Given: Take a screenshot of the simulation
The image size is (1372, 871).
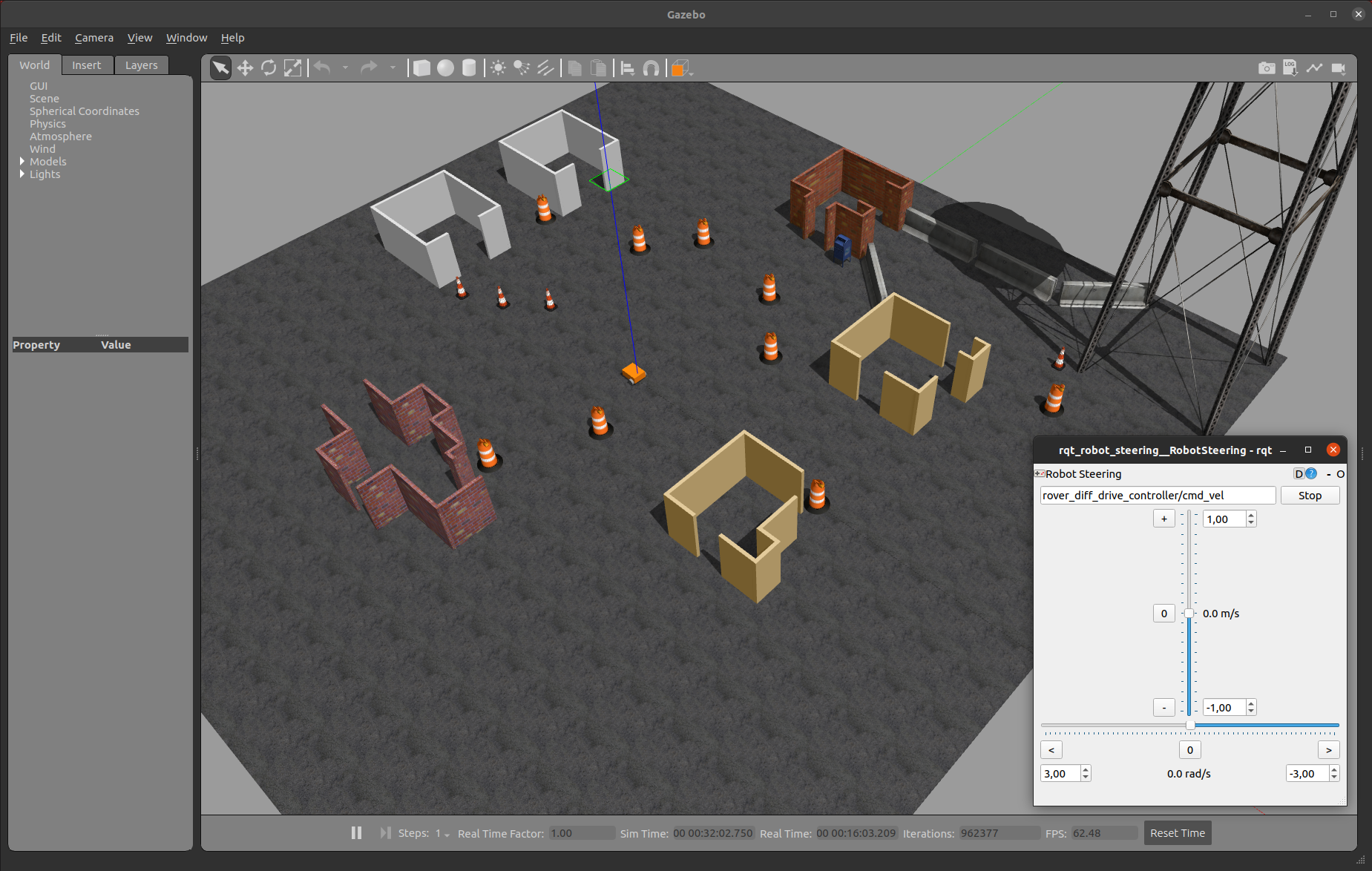Looking at the screenshot, I should tap(1266, 68).
